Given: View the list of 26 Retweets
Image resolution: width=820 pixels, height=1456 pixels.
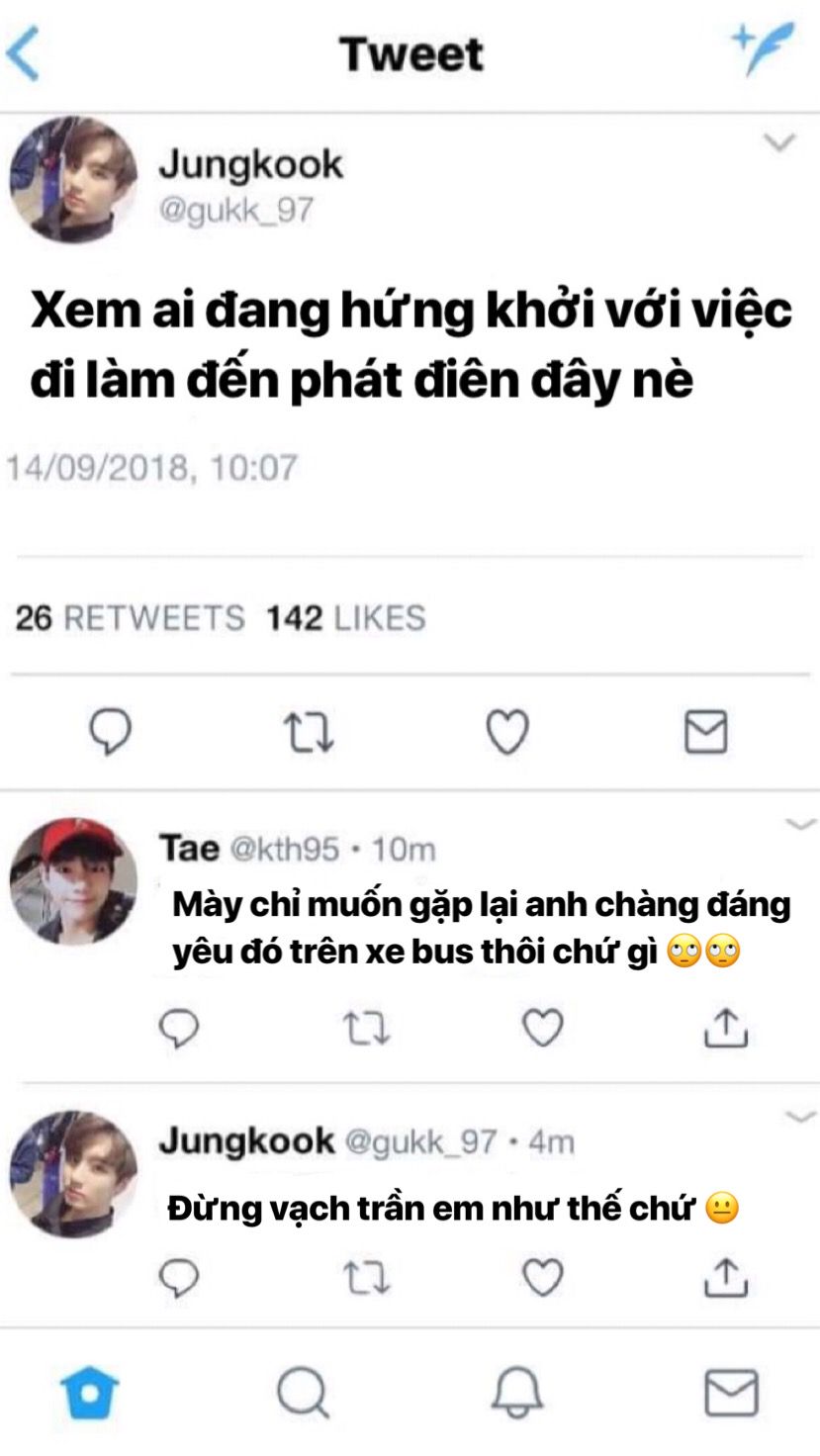Looking at the screenshot, I should click(130, 618).
